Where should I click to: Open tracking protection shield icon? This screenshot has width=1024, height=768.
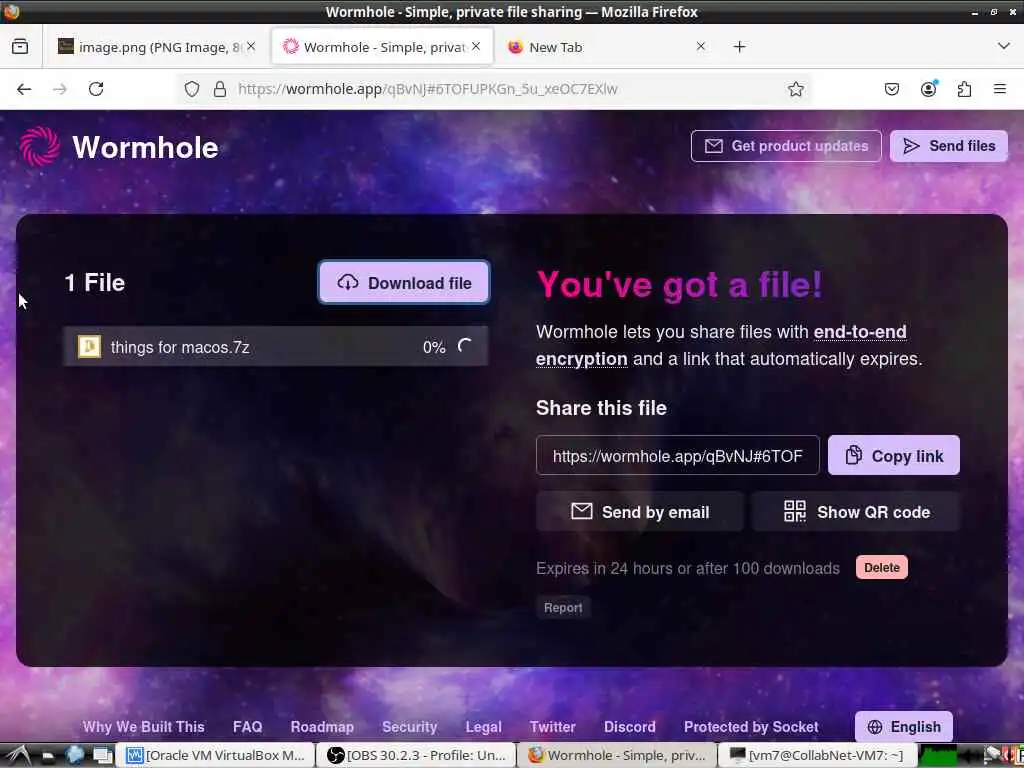click(191, 89)
